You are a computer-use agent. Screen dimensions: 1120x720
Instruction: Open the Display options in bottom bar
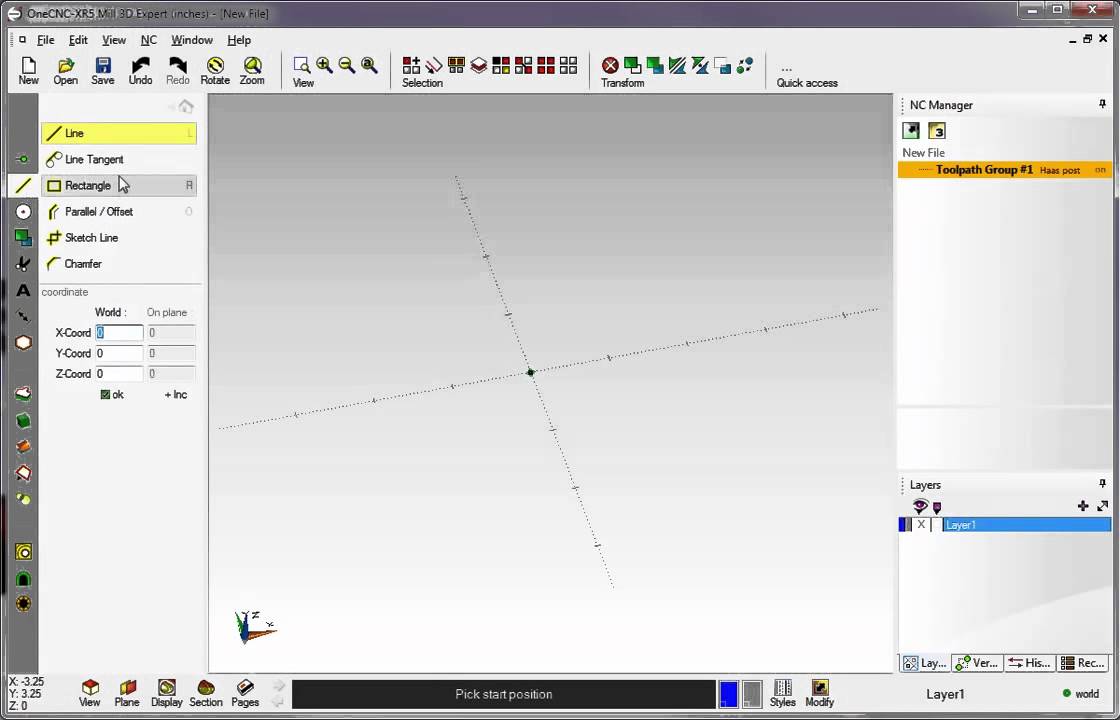click(166, 694)
